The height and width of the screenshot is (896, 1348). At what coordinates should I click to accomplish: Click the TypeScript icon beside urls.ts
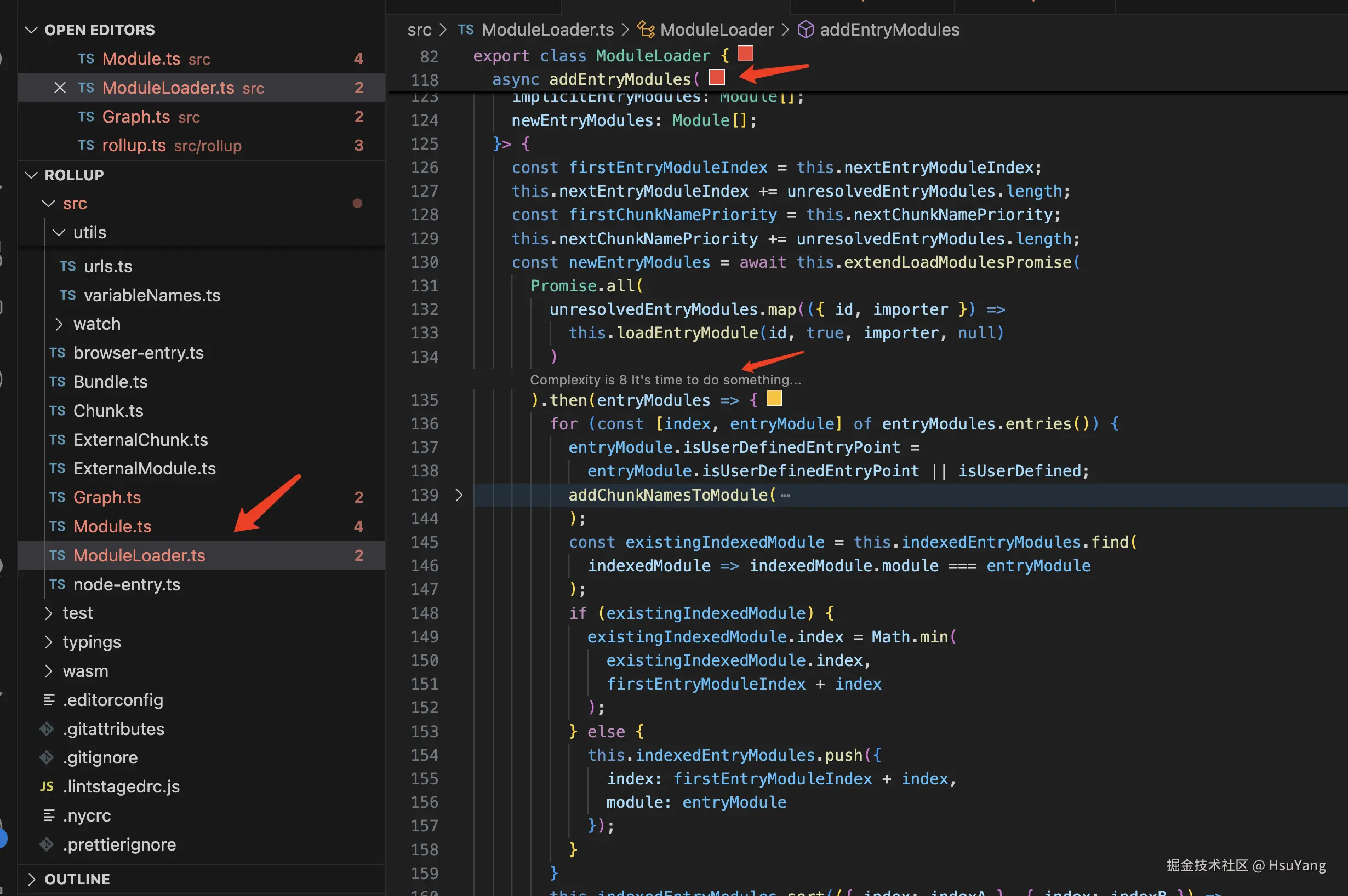click(x=67, y=266)
